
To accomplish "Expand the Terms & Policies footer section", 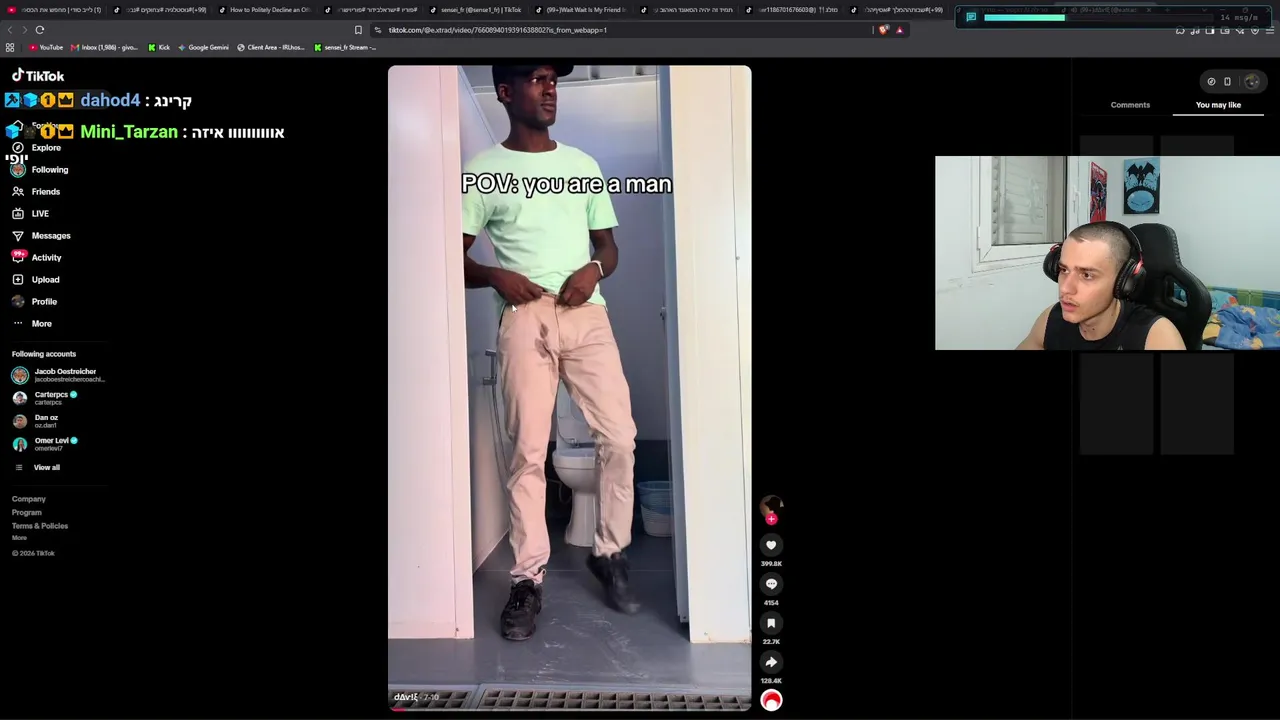I will tap(40, 526).
